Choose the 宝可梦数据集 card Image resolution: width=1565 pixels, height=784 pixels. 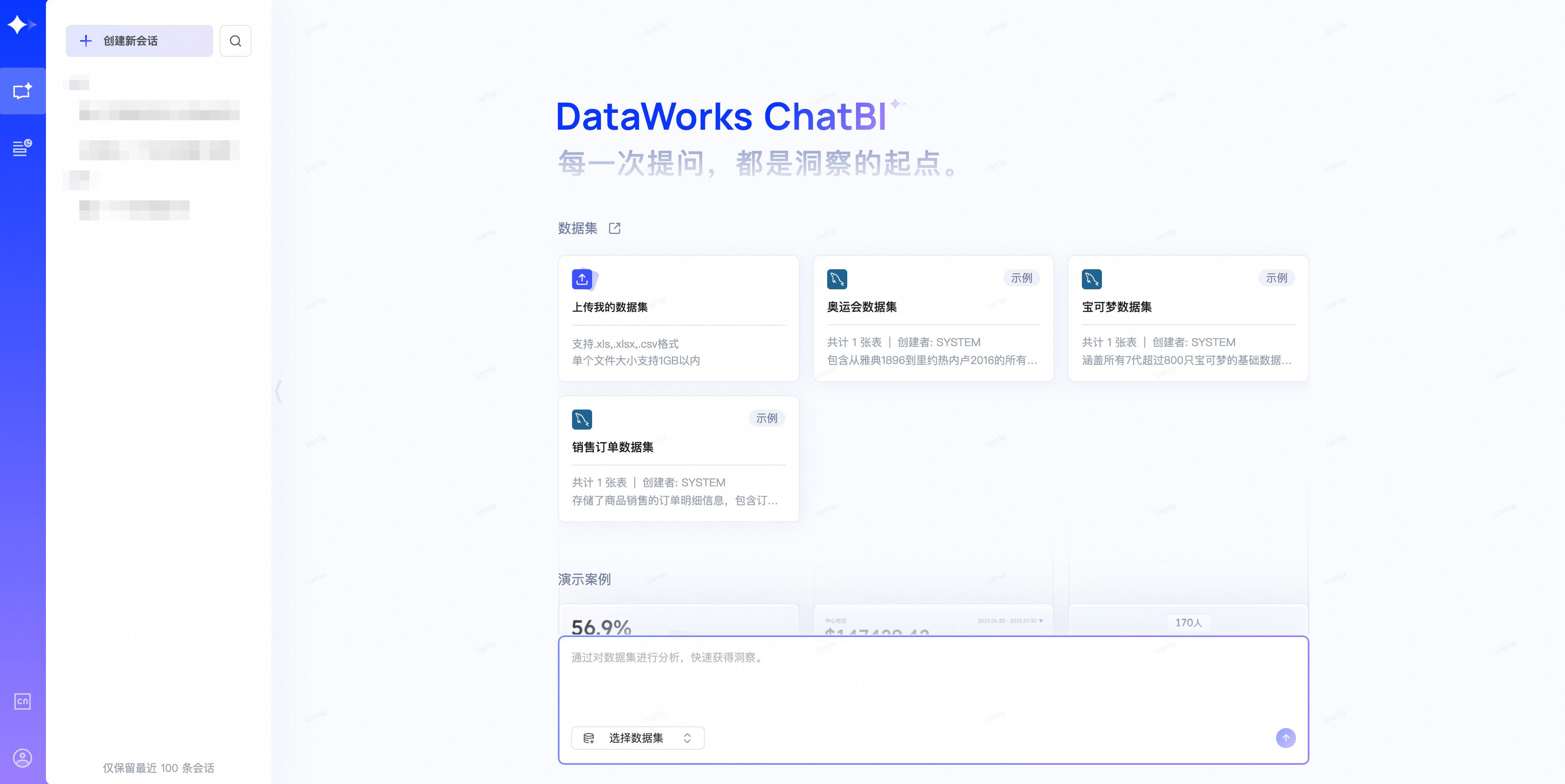pyautogui.click(x=1188, y=318)
